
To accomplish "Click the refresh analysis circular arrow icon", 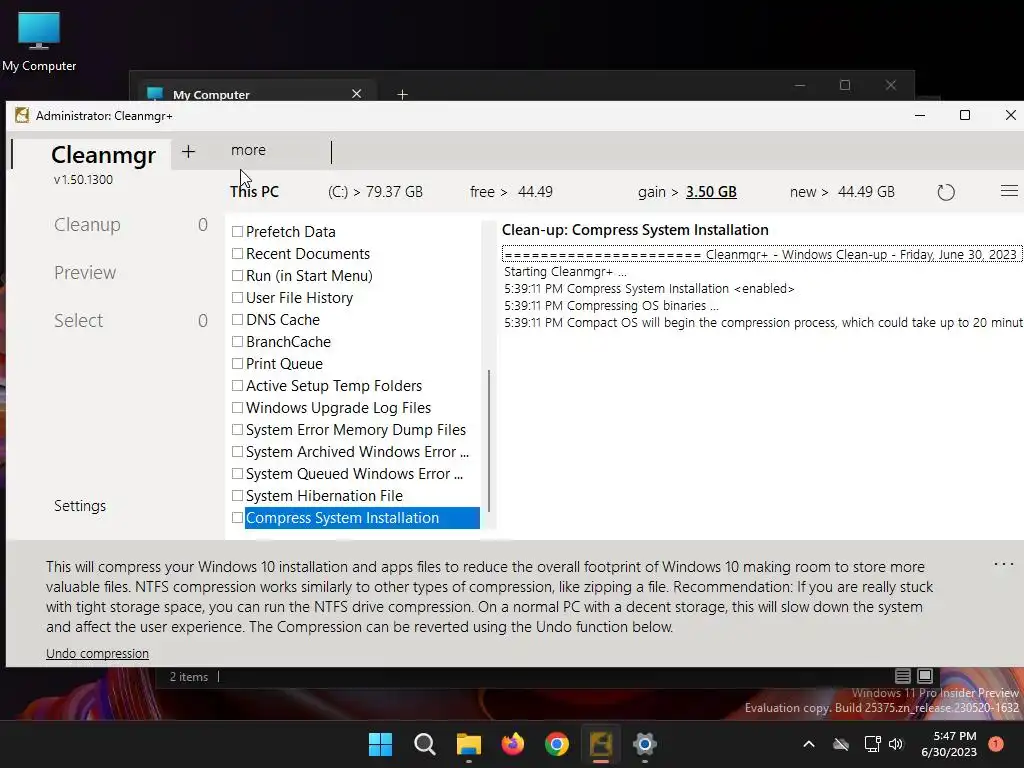I will pyautogui.click(x=946, y=192).
